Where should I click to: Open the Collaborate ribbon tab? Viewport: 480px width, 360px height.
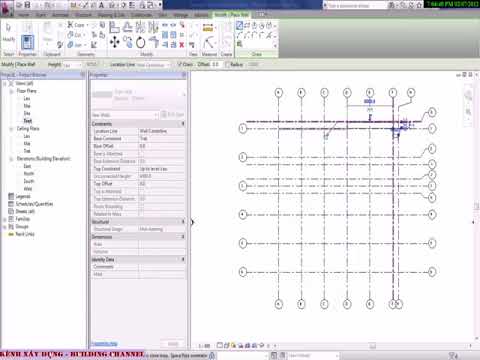(x=142, y=15)
